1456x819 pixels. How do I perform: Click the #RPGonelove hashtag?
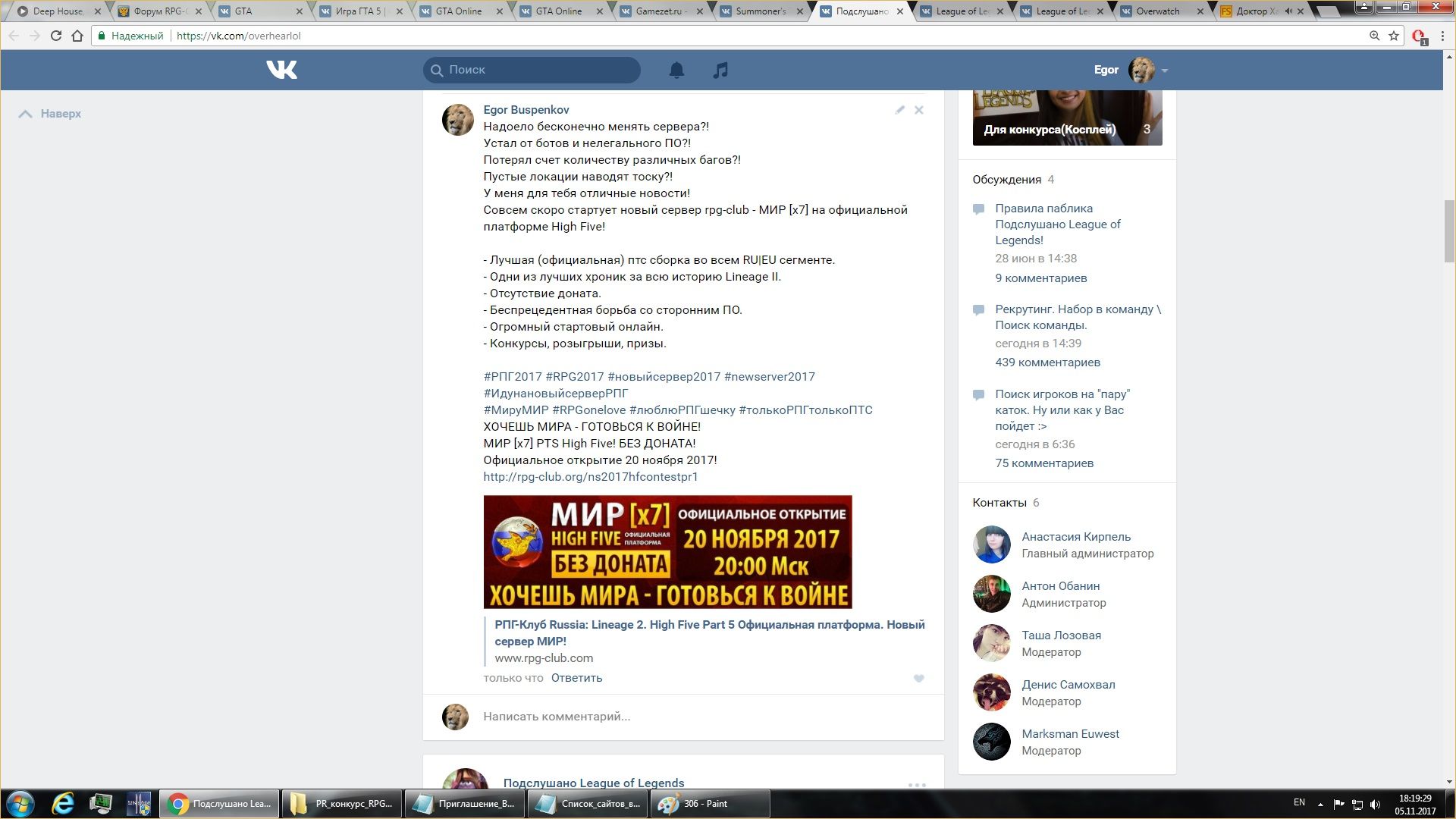(588, 409)
